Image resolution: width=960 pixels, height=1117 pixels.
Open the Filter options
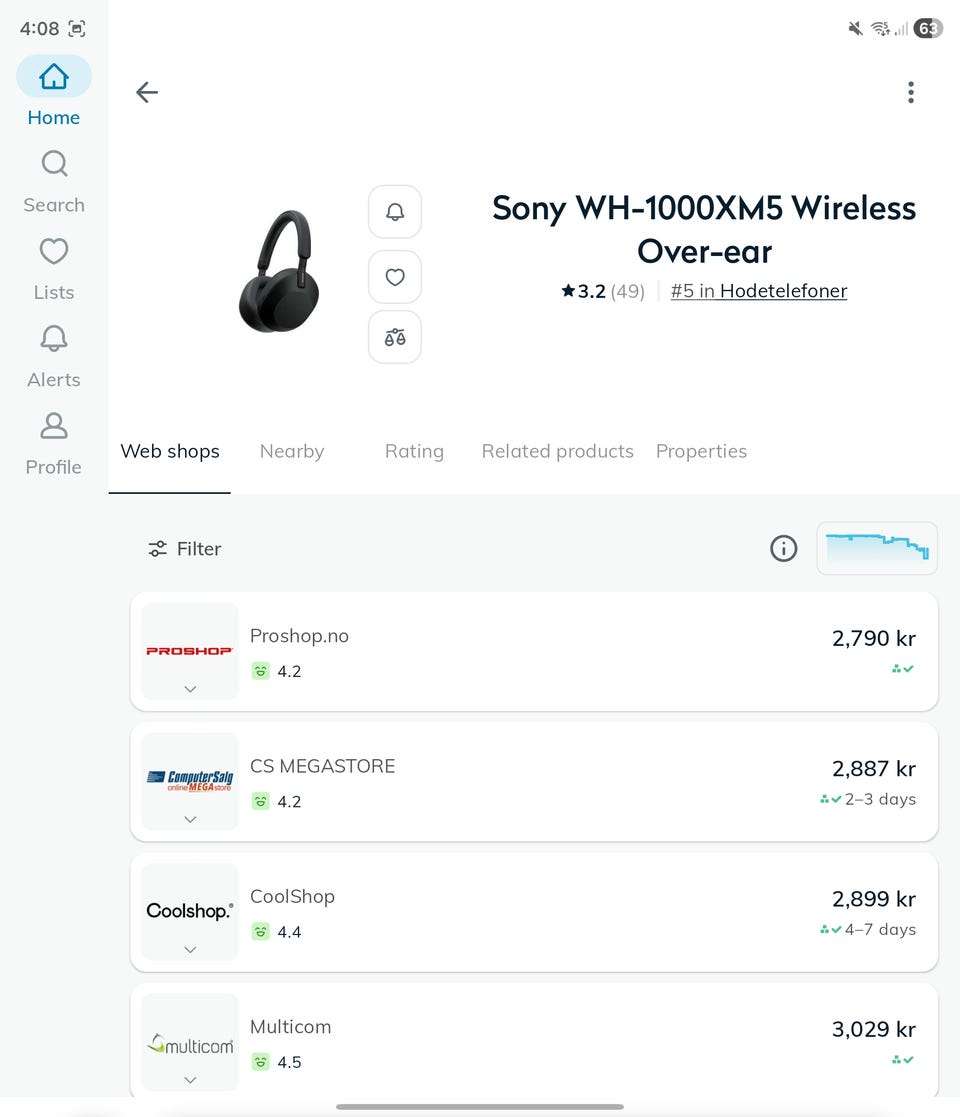[185, 548]
